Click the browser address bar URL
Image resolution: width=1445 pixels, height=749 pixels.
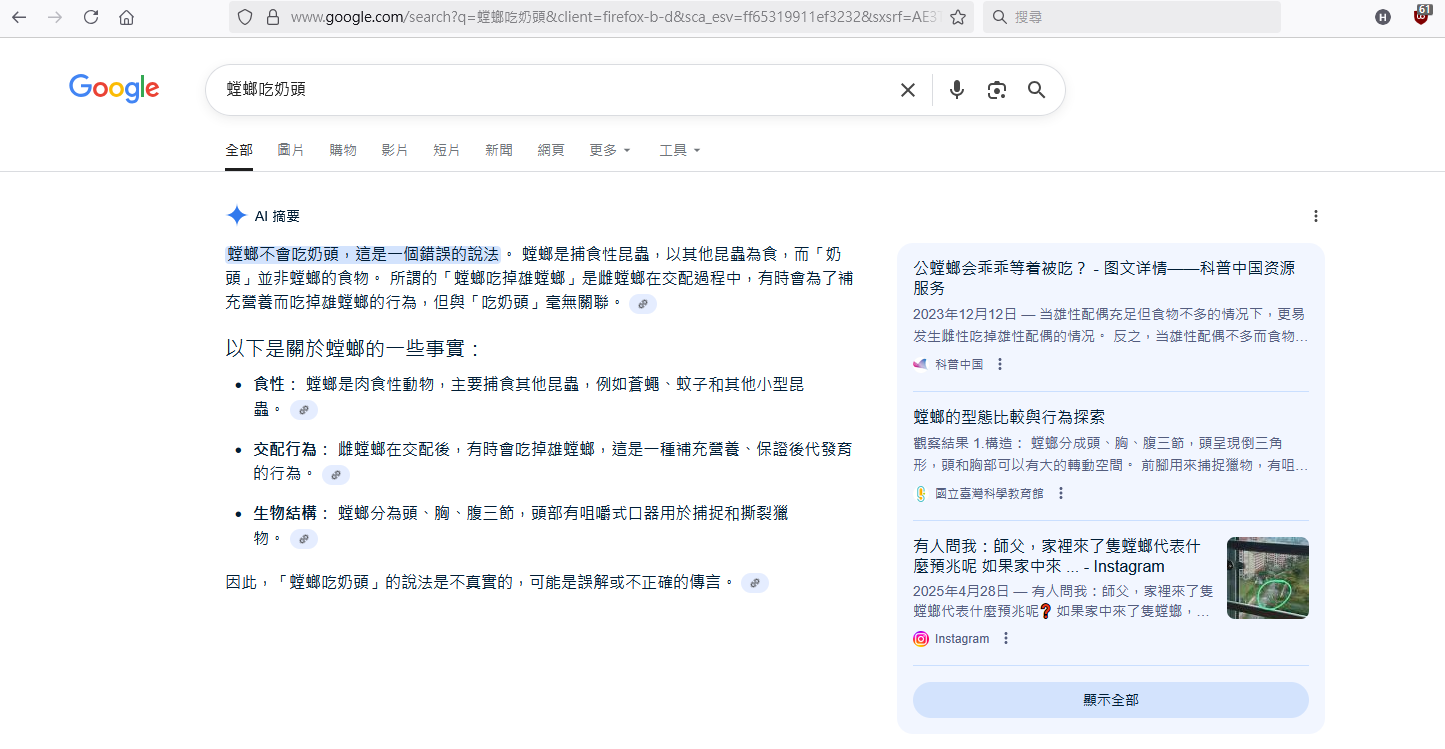tap(615, 17)
